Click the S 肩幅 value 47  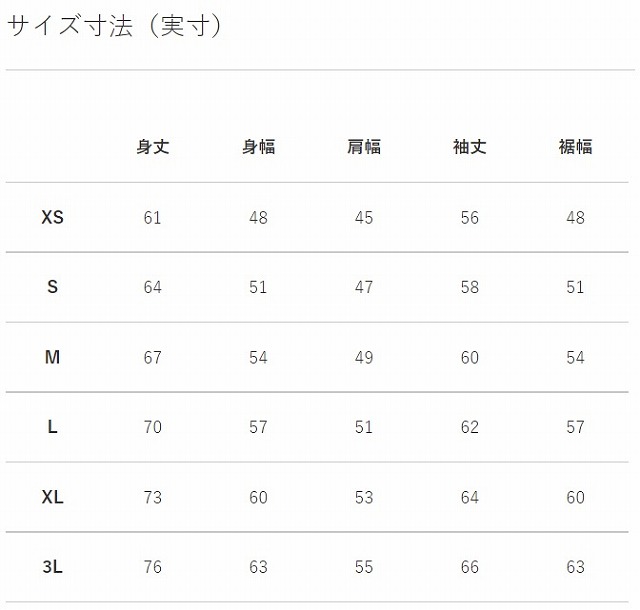[364, 288]
